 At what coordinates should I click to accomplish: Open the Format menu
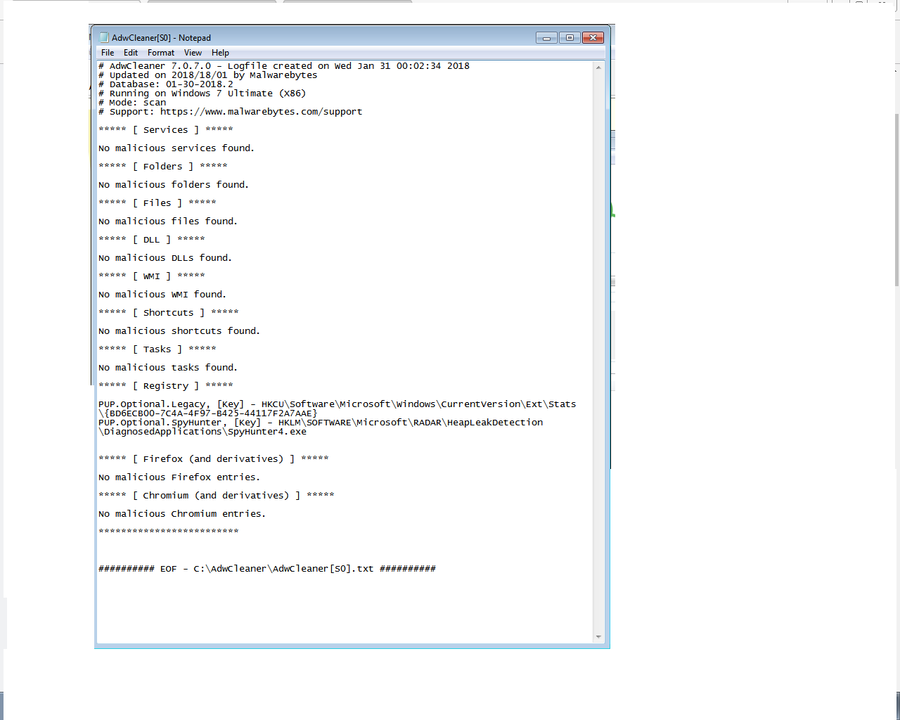161,53
